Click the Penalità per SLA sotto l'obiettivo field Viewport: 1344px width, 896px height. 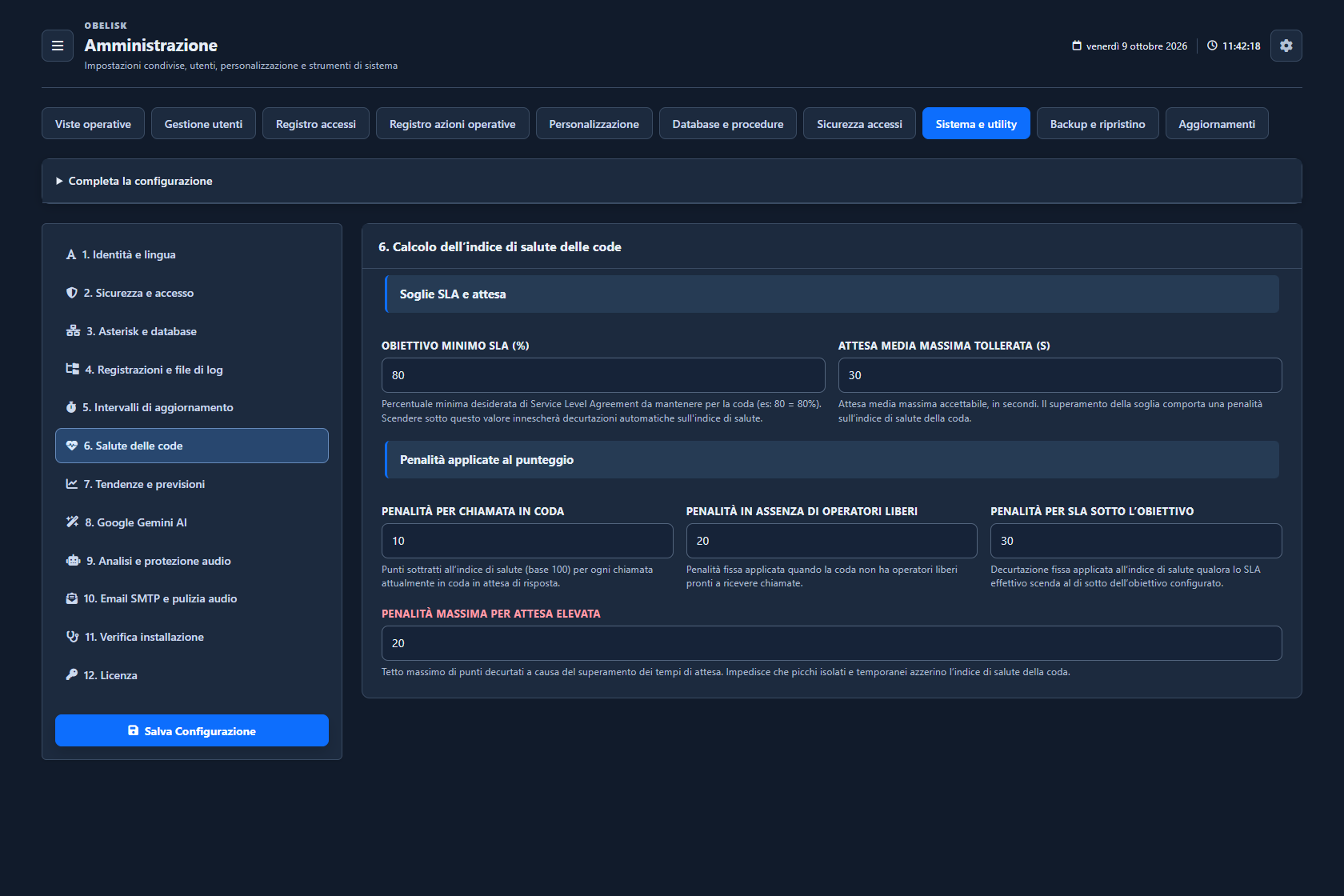click(1136, 541)
